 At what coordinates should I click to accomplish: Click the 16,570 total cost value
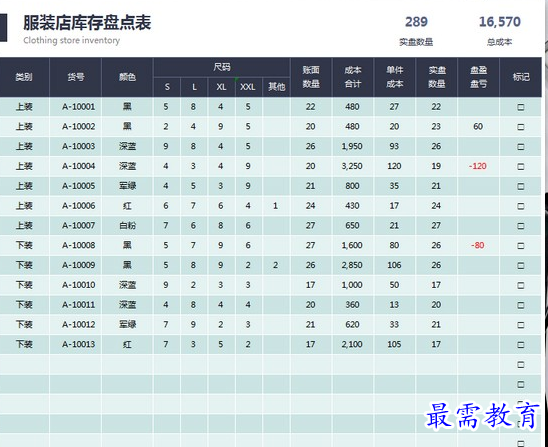pos(499,22)
